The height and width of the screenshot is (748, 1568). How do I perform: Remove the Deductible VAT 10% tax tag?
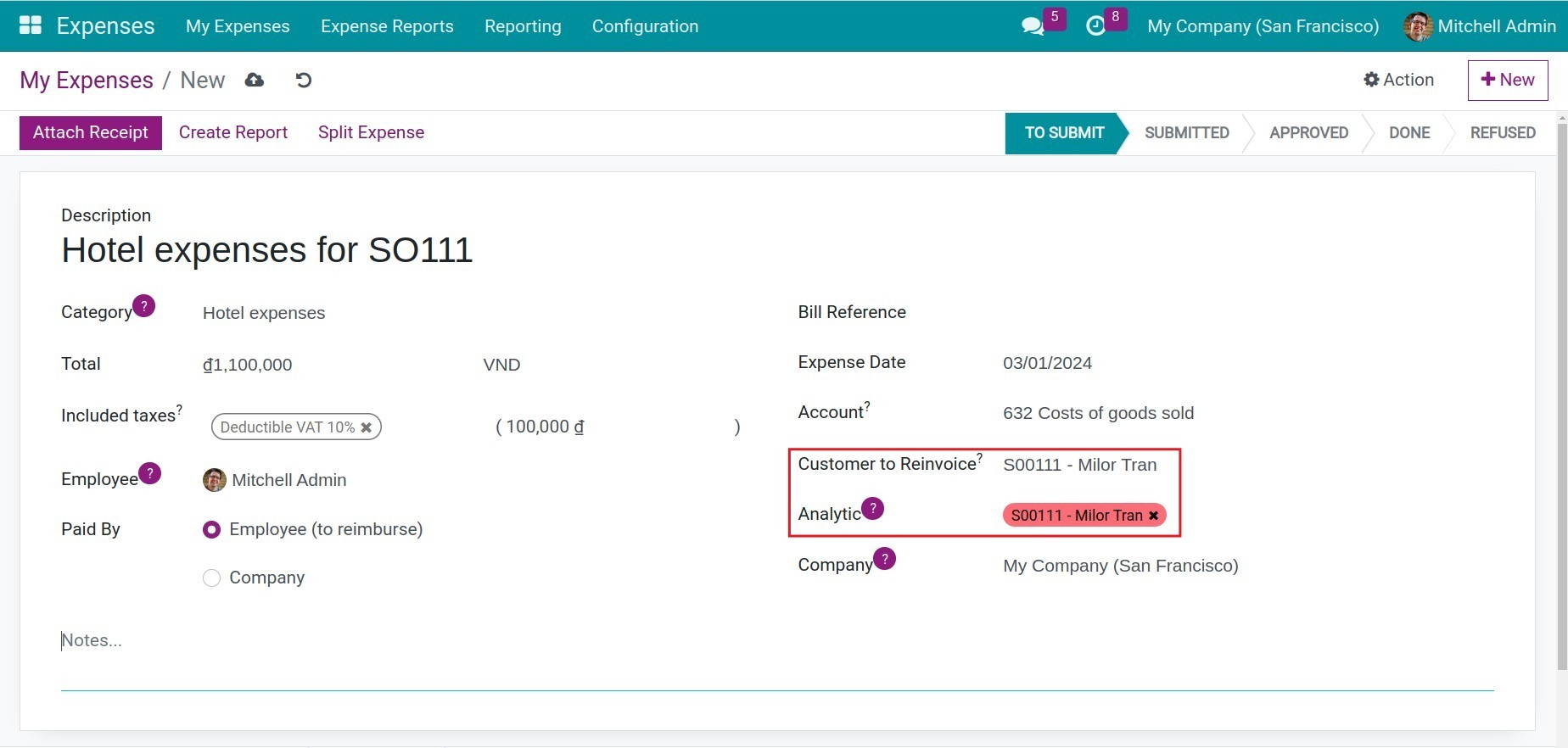[x=367, y=427]
